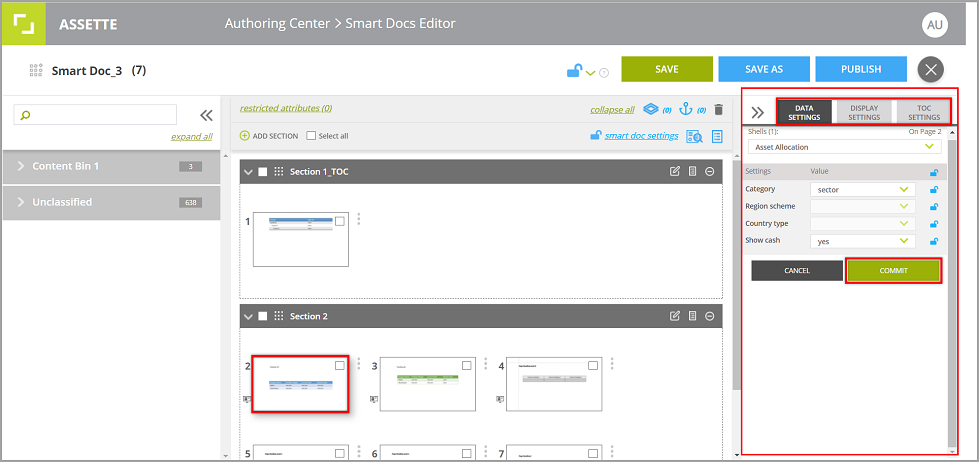Close the editor with the round X

click(x=930, y=69)
